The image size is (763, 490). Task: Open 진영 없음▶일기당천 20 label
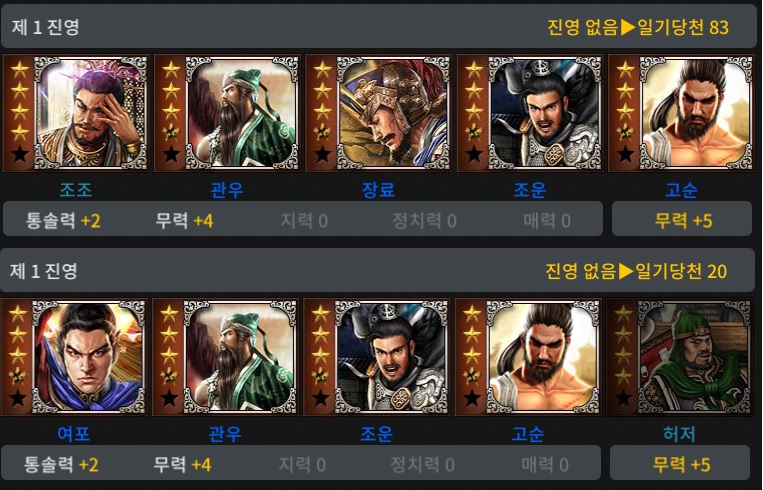[636, 271]
